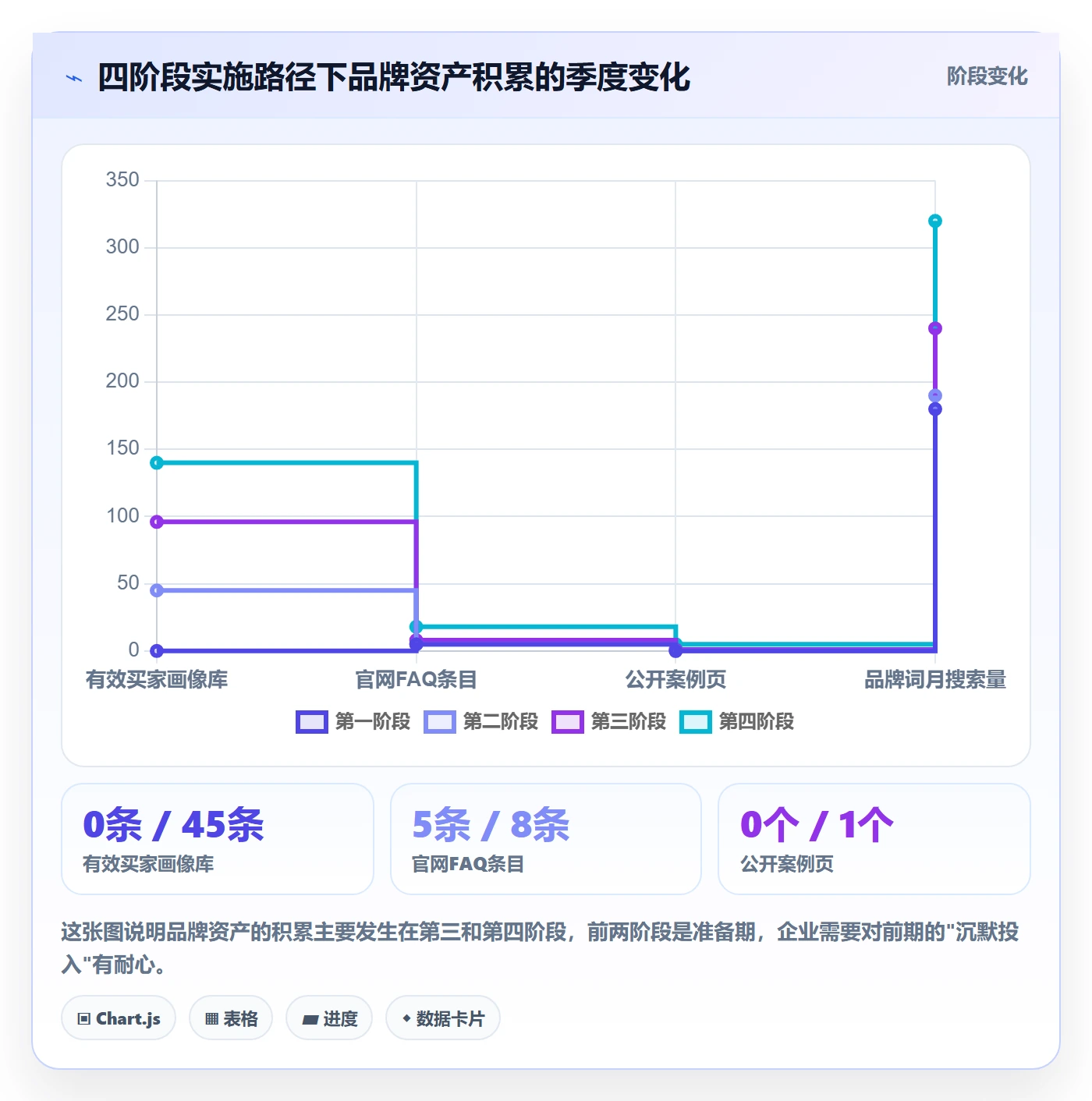Click the diamond icon in the 数据卡片 chip
The image size is (1092, 1101).
click(x=406, y=1018)
